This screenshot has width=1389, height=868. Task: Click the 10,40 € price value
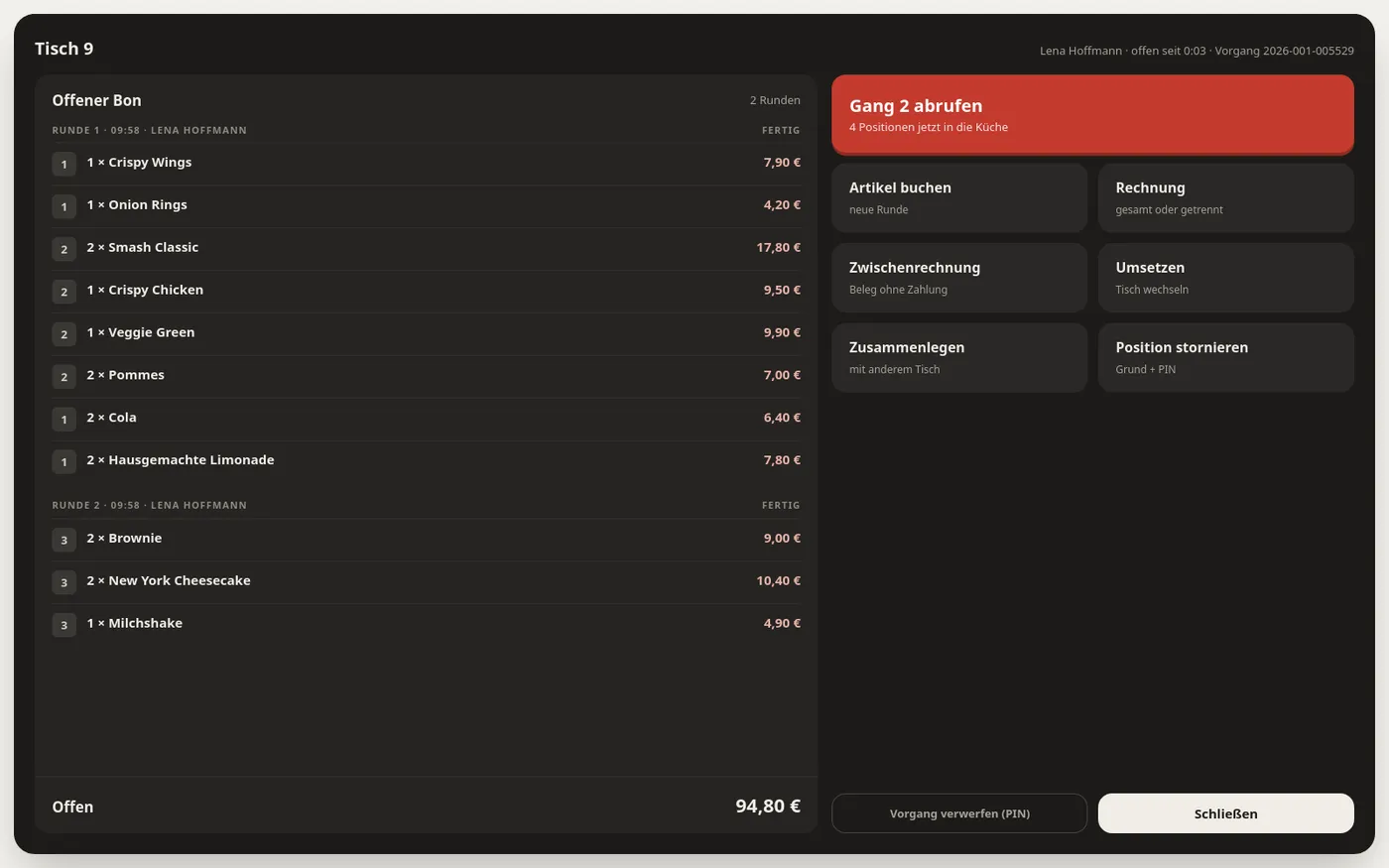pyautogui.click(x=778, y=580)
